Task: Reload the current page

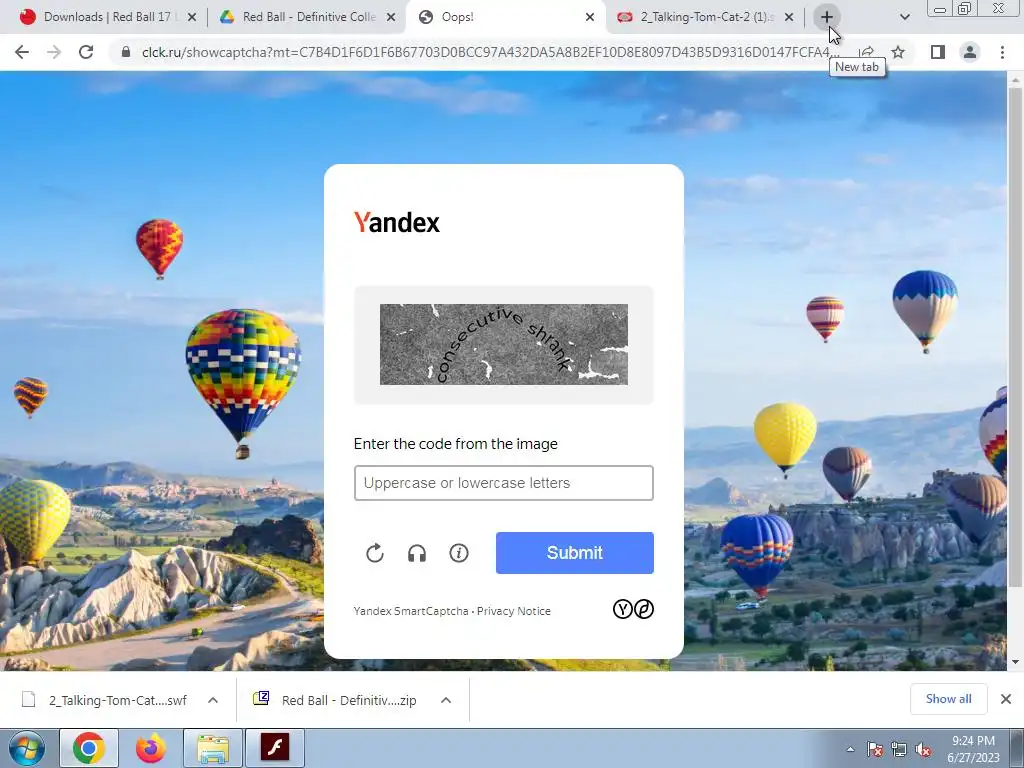Action: click(x=86, y=52)
